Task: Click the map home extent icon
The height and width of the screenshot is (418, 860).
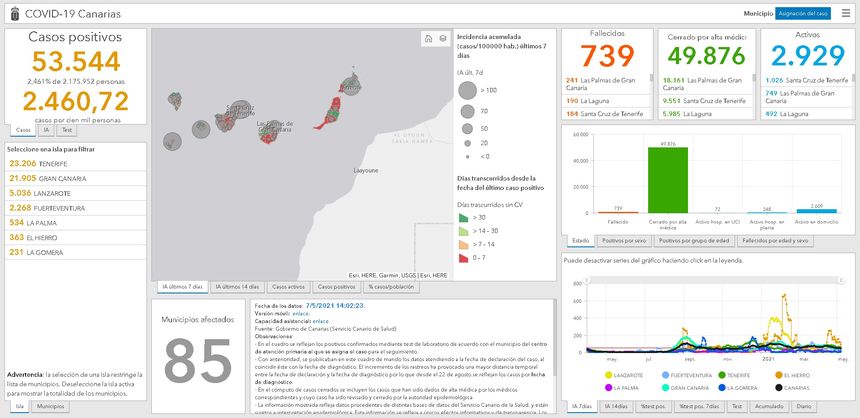Action: point(428,39)
